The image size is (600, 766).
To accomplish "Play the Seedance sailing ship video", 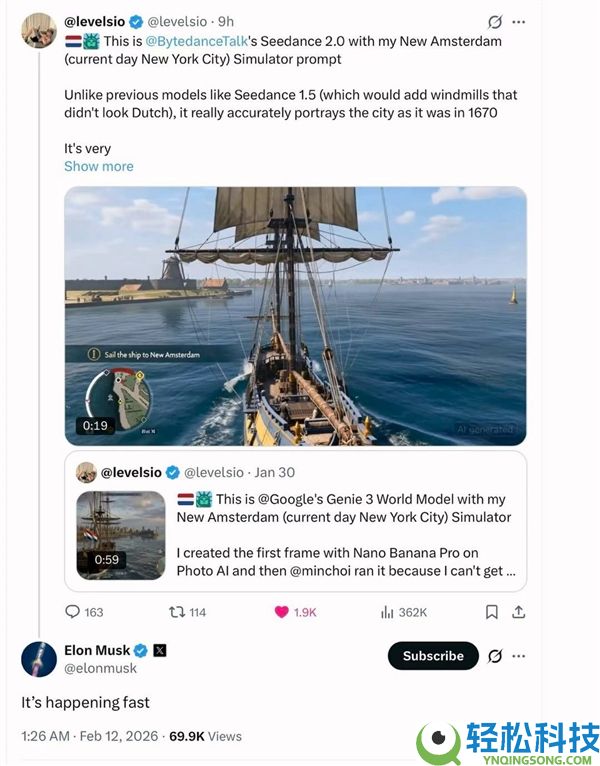I will [x=295, y=316].
